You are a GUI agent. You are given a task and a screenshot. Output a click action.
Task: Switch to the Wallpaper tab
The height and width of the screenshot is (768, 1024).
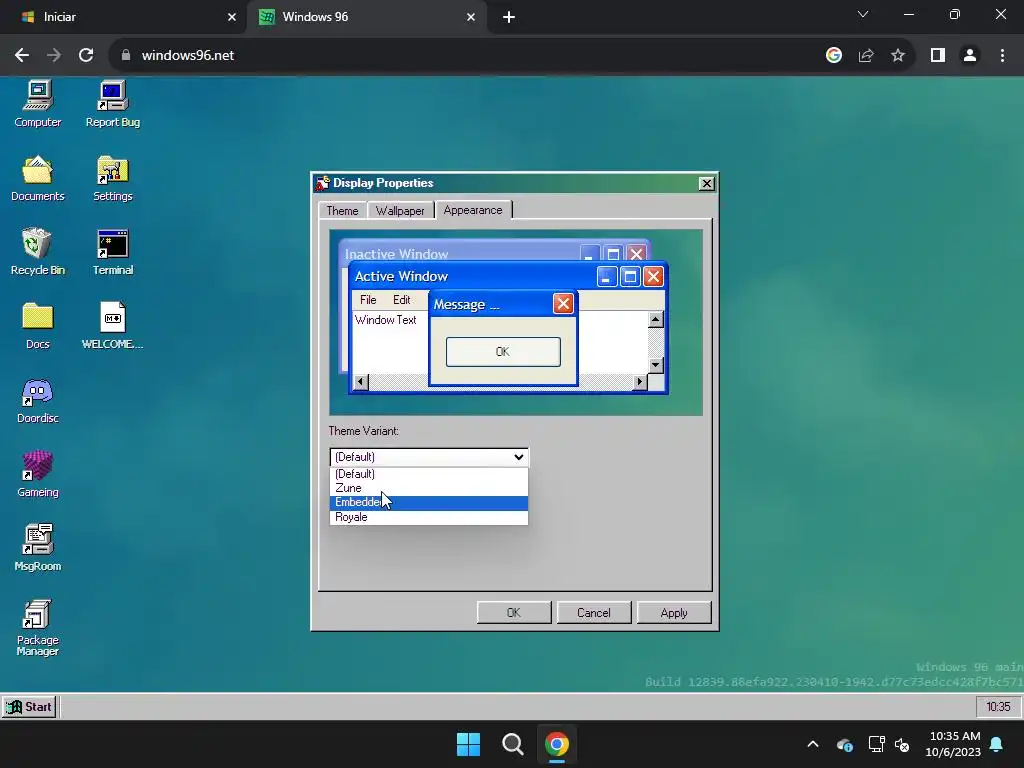pos(400,211)
